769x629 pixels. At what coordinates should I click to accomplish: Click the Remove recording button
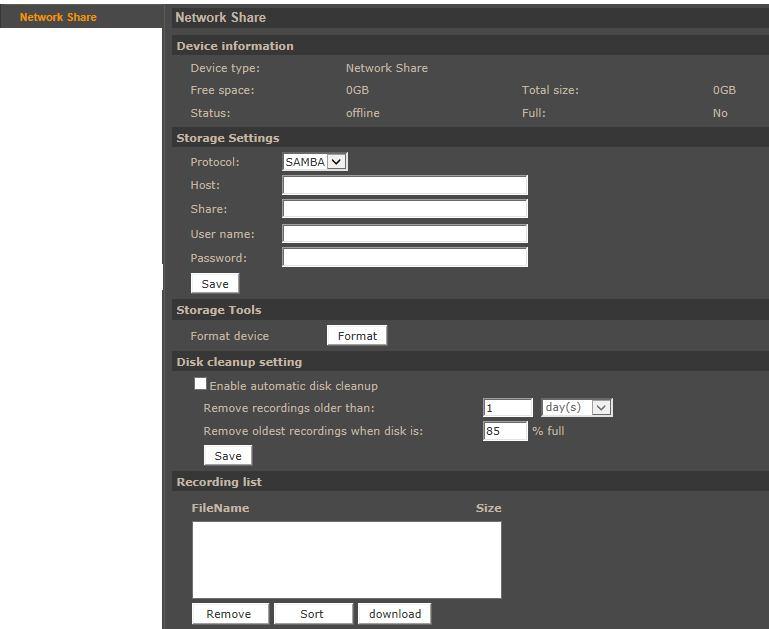click(x=230, y=614)
